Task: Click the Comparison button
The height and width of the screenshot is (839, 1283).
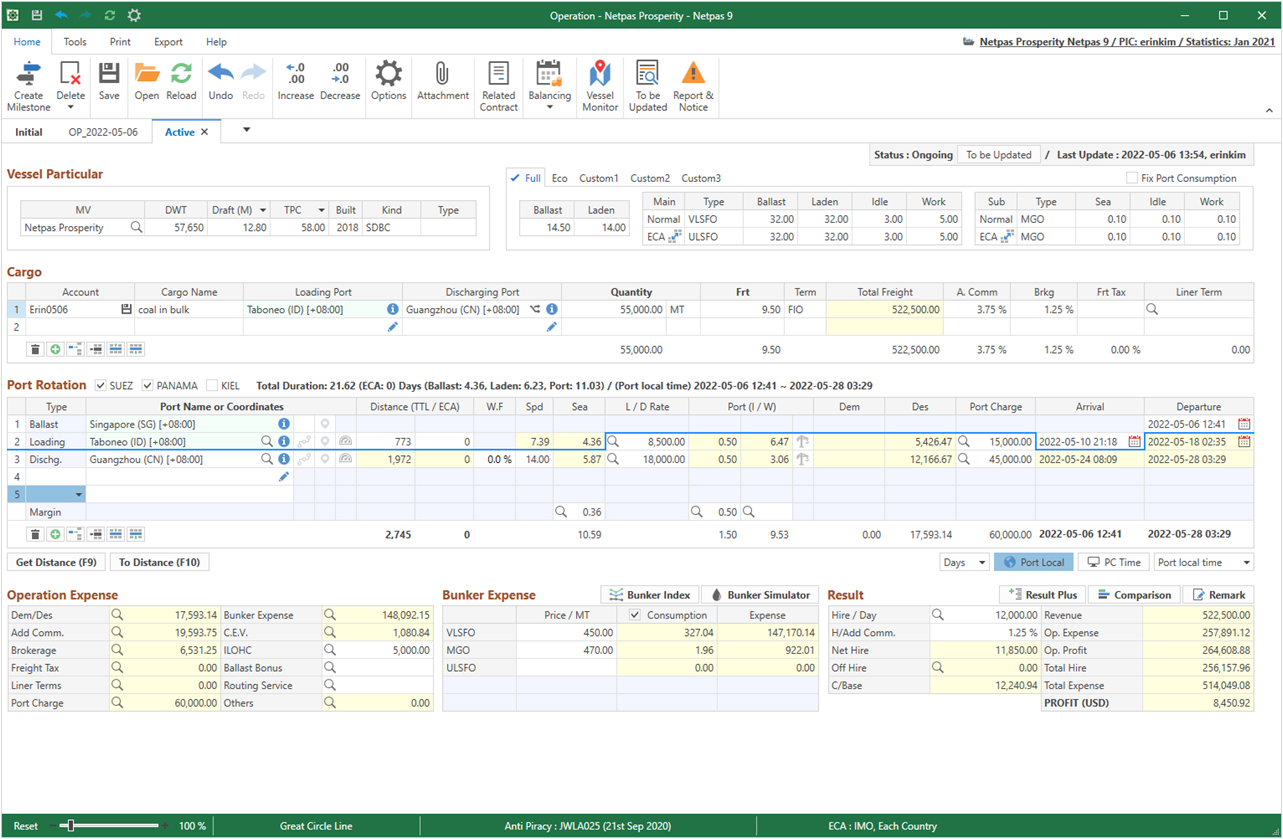Action: pyautogui.click(x=1134, y=595)
